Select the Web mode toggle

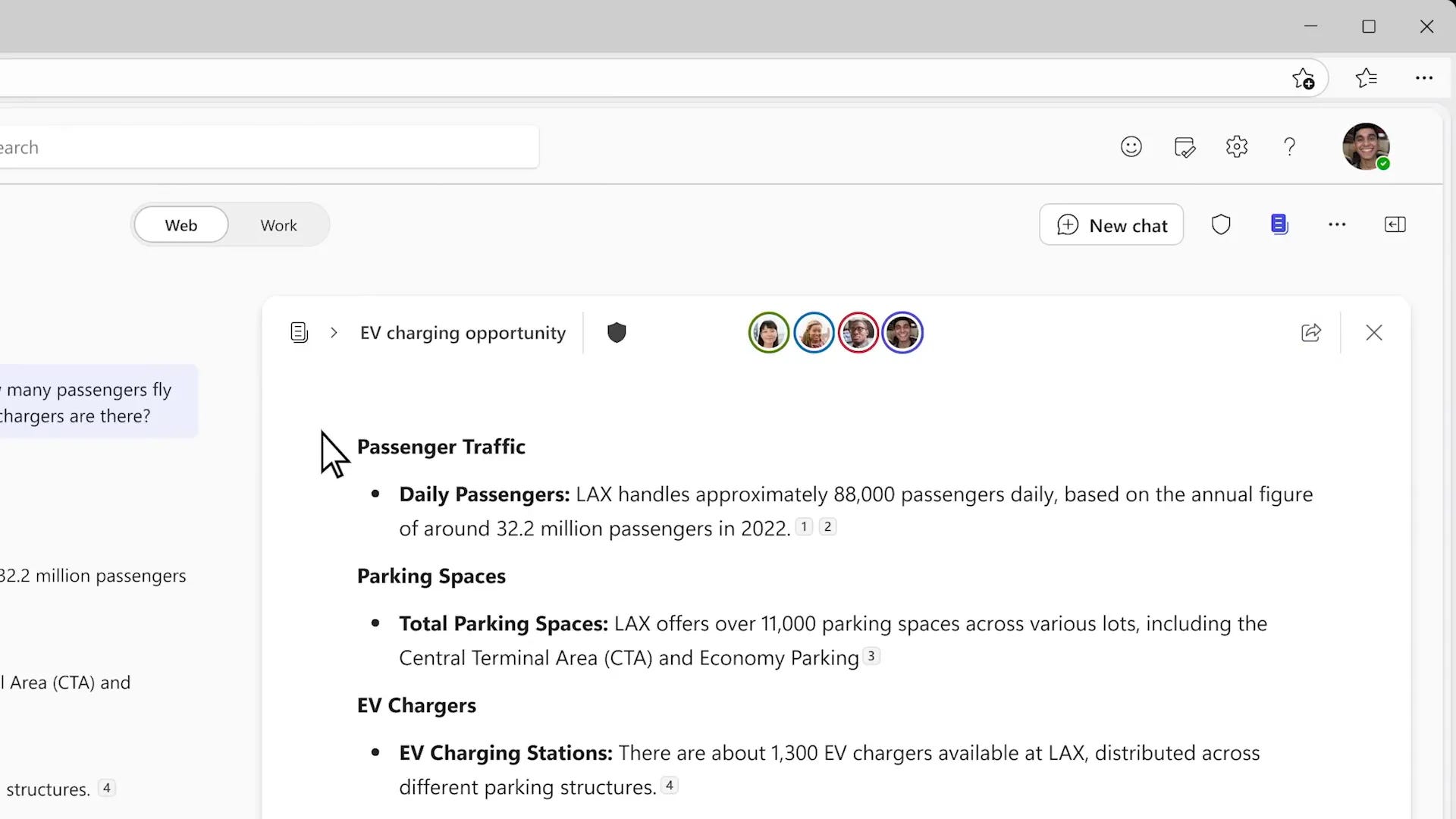[180, 224]
